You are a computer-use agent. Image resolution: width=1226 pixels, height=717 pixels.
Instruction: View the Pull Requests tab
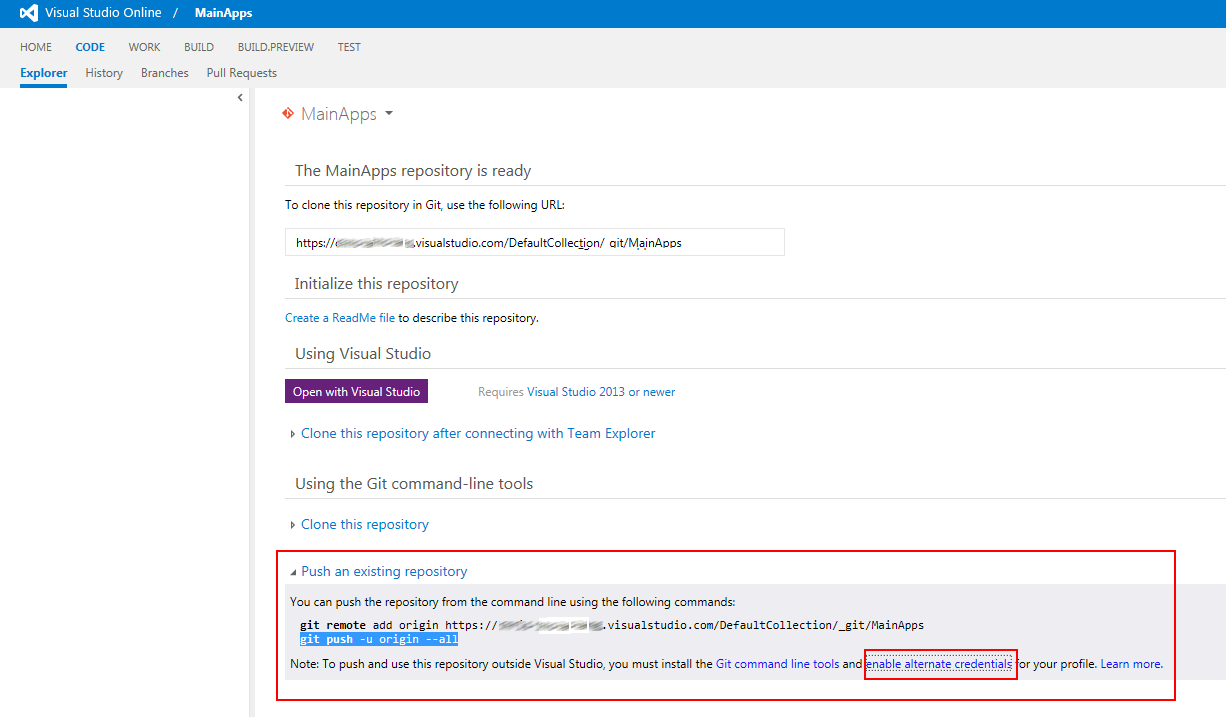[242, 73]
